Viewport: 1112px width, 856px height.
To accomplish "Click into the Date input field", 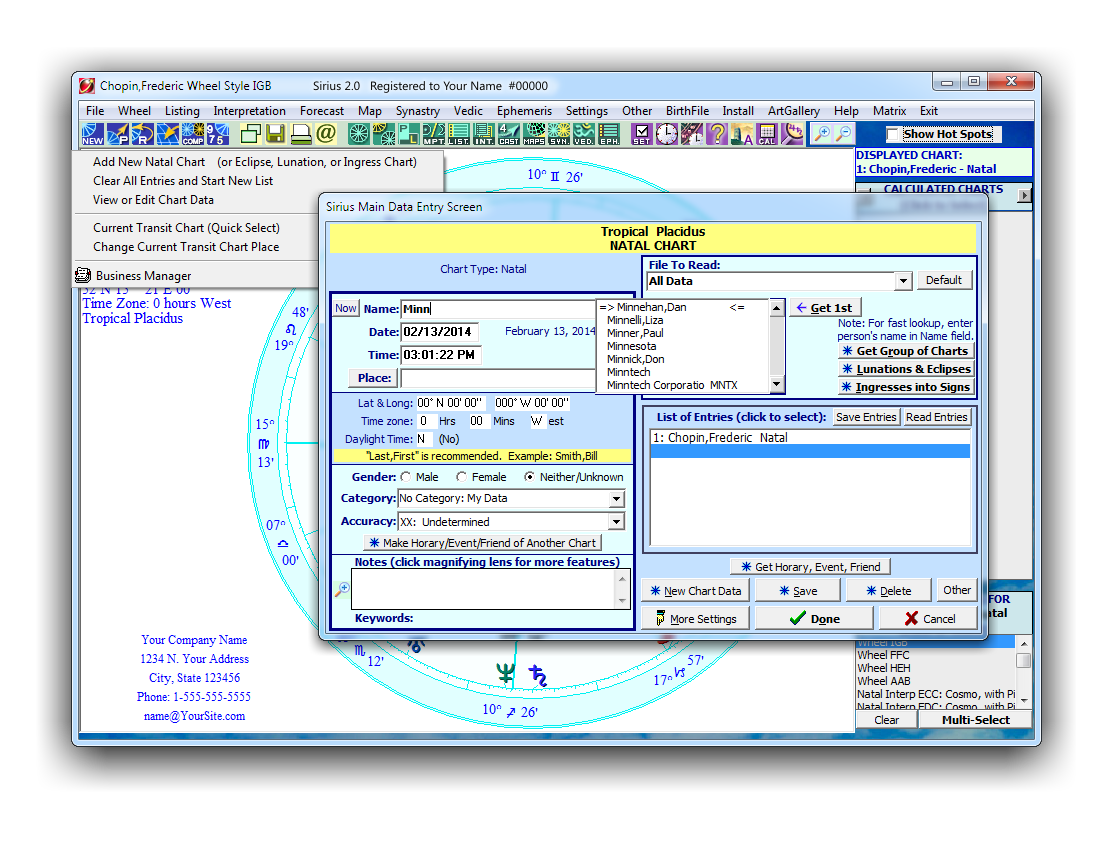I will click(x=439, y=331).
